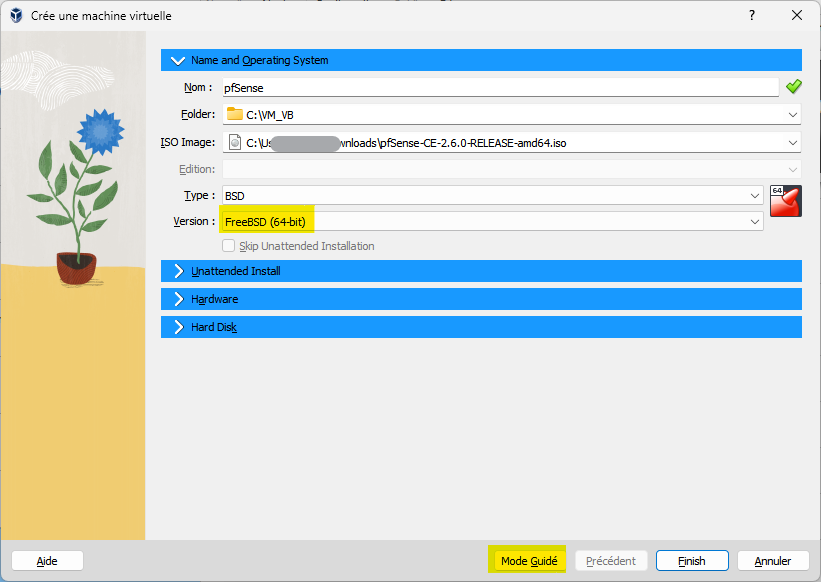Click the VirtualBox cube icon in title bar
The height and width of the screenshot is (582, 821).
[16, 16]
